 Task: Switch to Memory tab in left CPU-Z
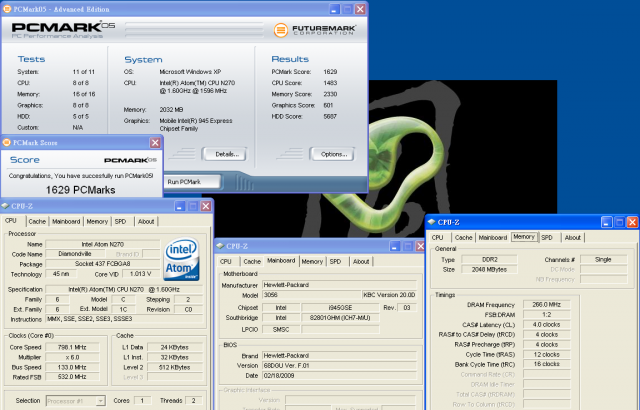click(97, 222)
